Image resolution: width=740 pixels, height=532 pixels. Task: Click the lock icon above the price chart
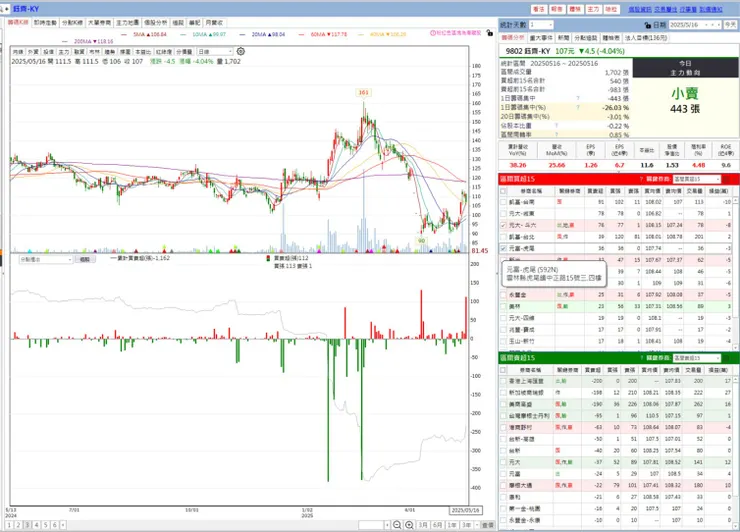489,33
